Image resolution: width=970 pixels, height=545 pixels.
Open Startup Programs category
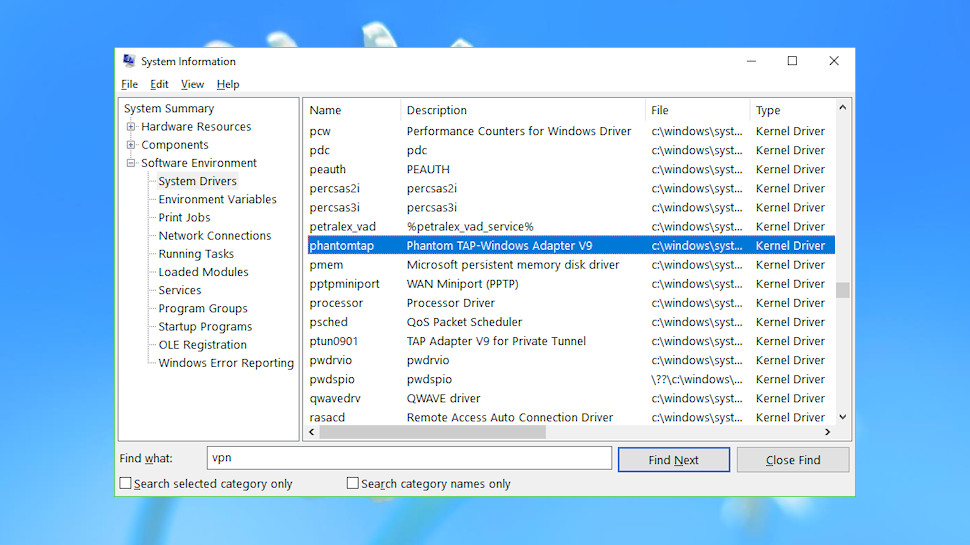[x=205, y=327]
